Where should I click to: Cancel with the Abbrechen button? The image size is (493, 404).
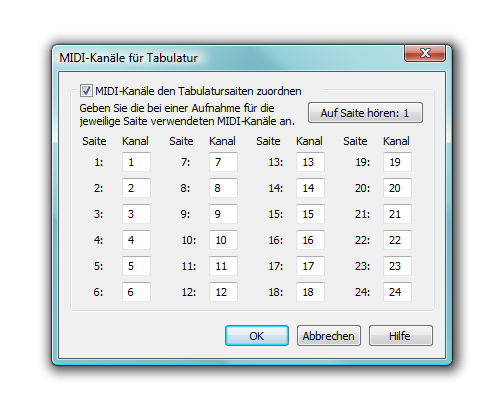click(329, 336)
